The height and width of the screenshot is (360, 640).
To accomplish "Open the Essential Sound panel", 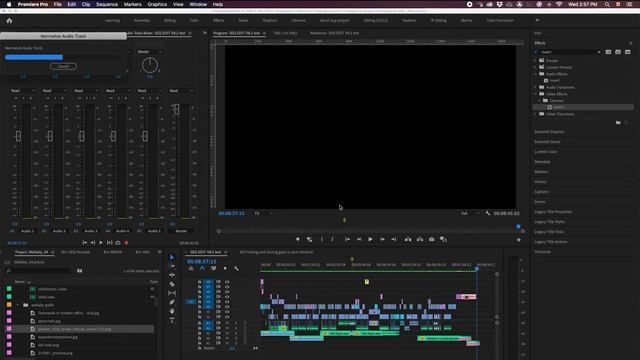I will coord(547,142).
